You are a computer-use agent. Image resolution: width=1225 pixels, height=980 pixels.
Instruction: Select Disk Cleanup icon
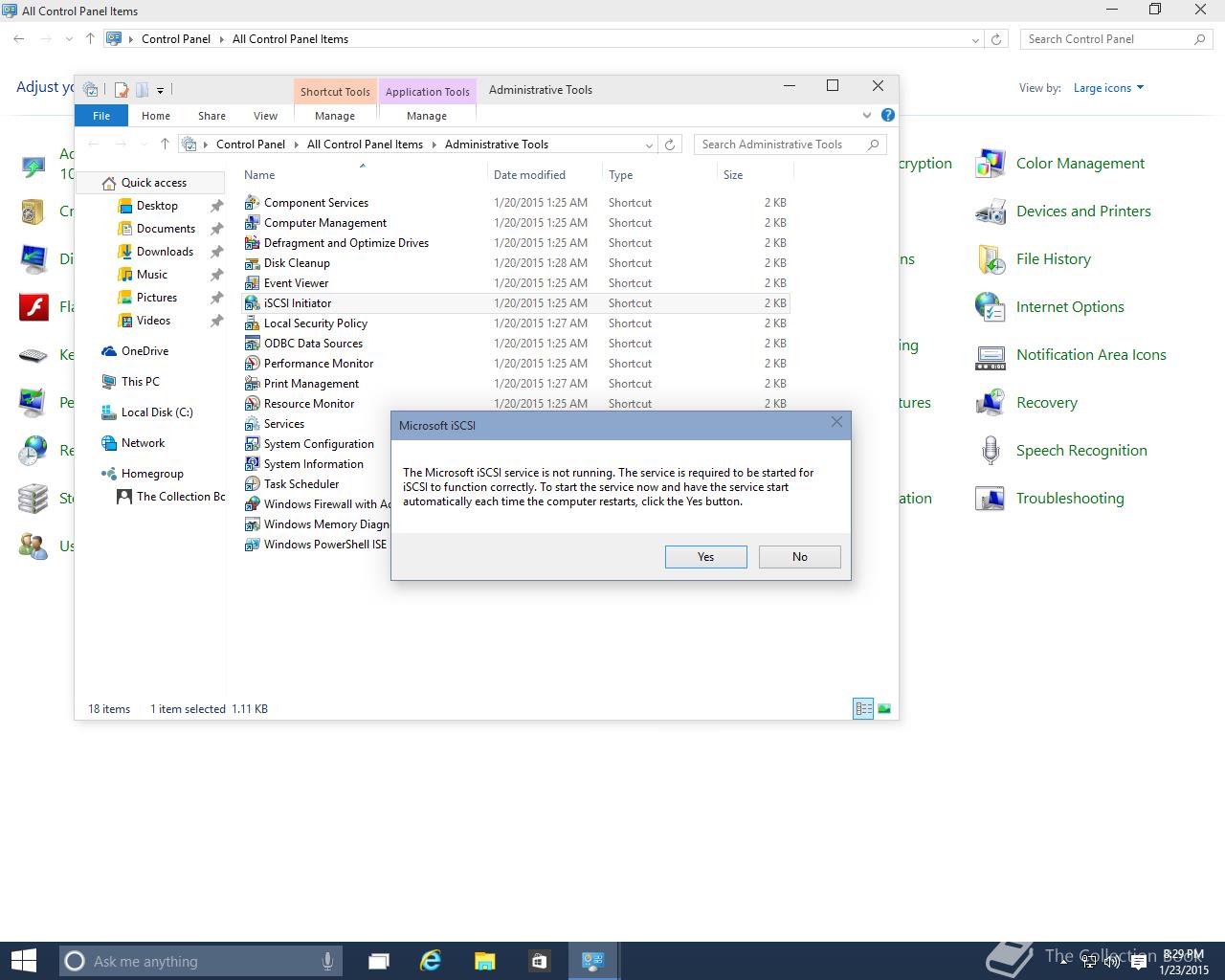pyautogui.click(x=252, y=263)
